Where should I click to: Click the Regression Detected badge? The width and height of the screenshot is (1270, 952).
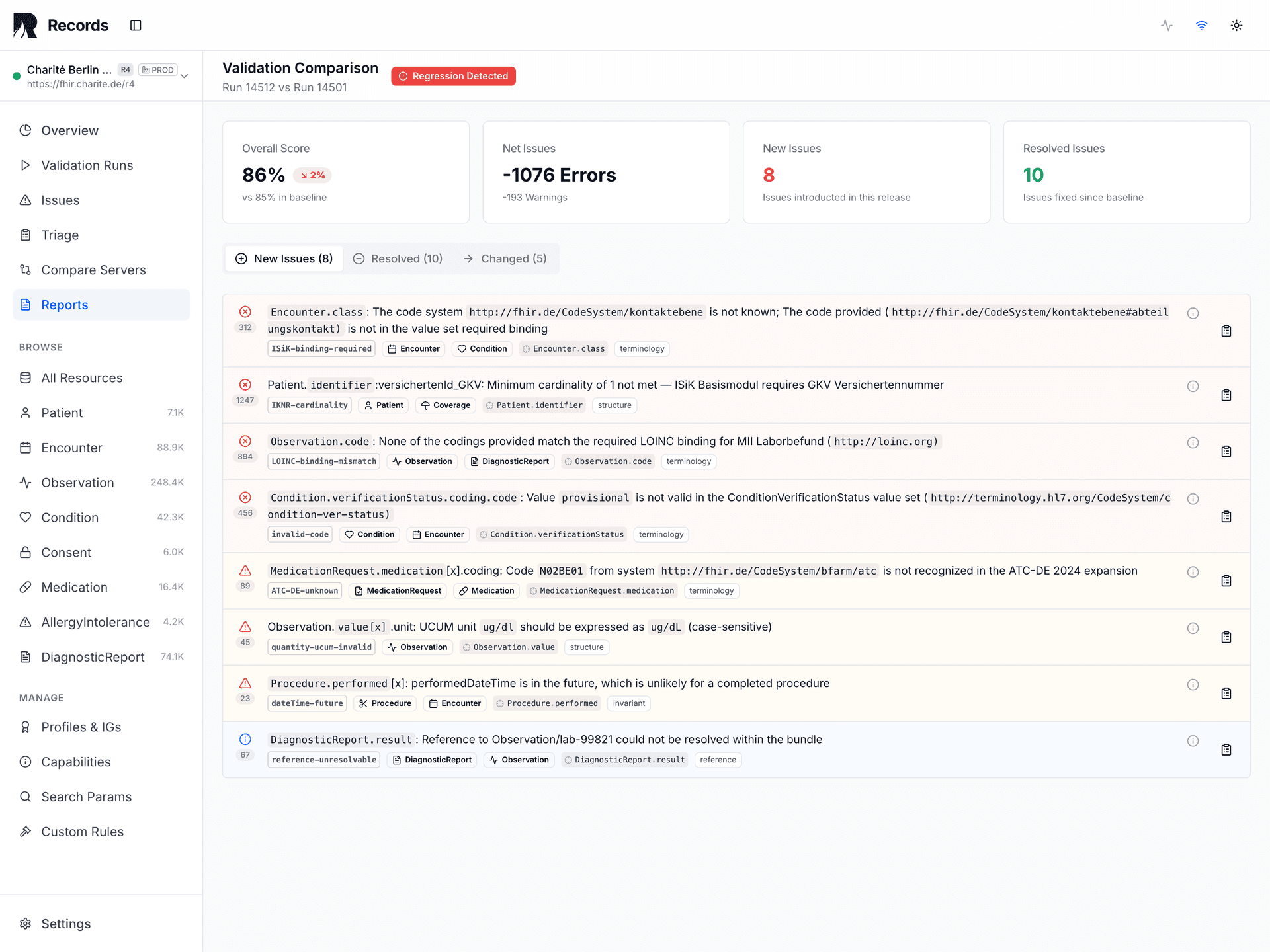(x=453, y=76)
